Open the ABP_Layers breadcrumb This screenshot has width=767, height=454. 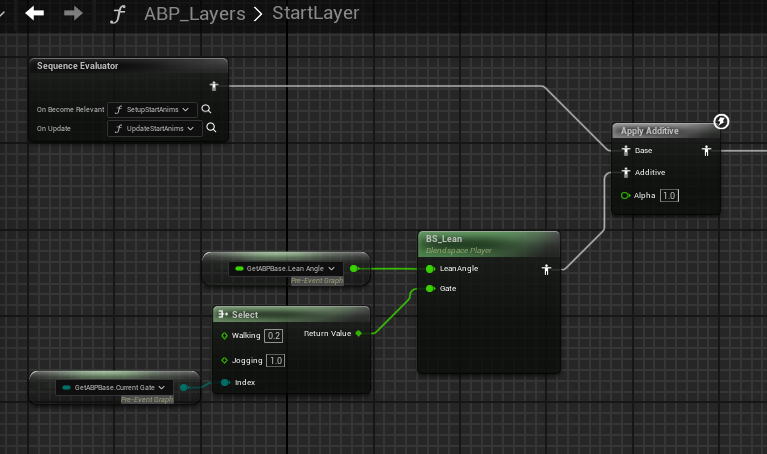pyautogui.click(x=195, y=13)
